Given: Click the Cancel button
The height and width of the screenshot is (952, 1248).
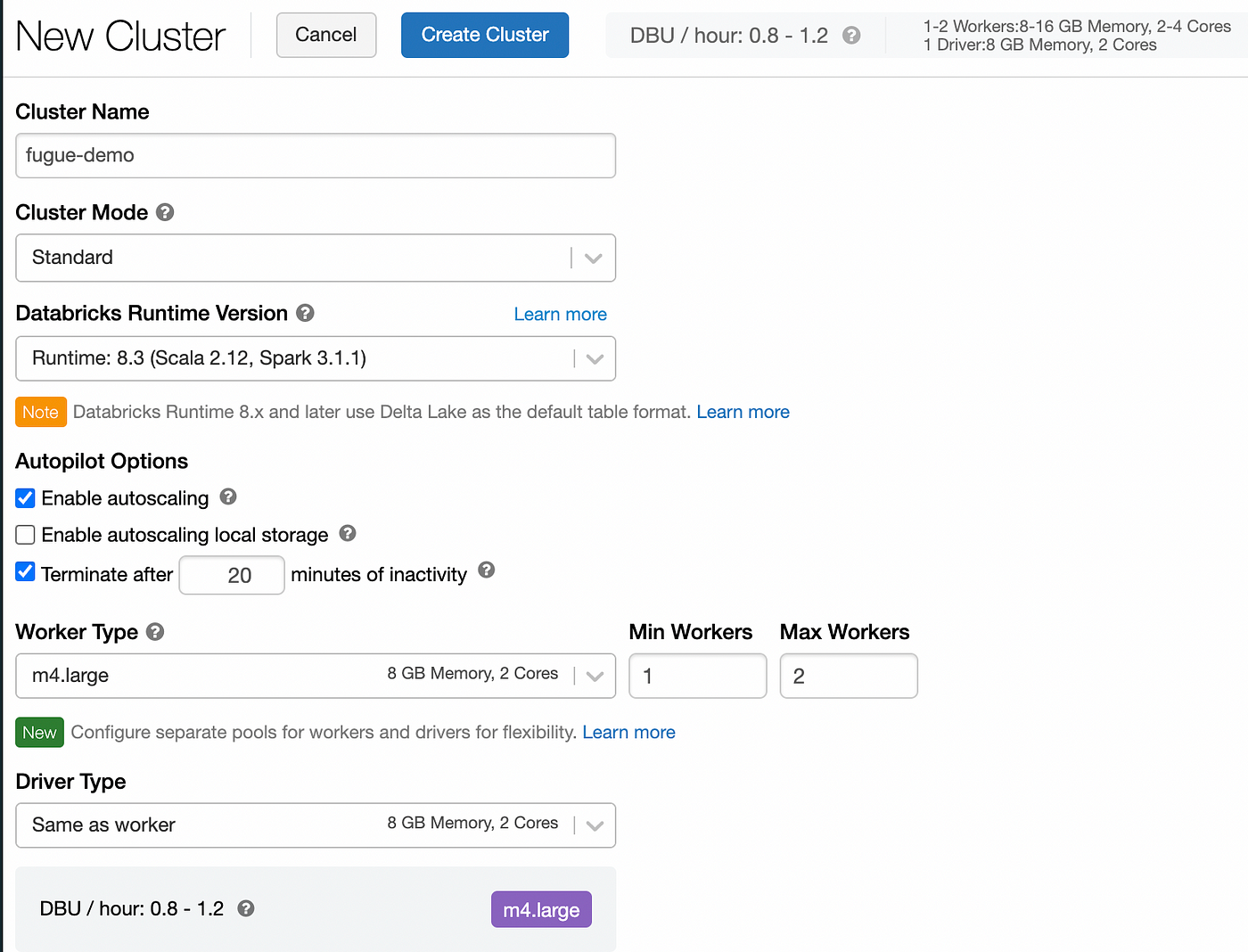Looking at the screenshot, I should point(326,35).
